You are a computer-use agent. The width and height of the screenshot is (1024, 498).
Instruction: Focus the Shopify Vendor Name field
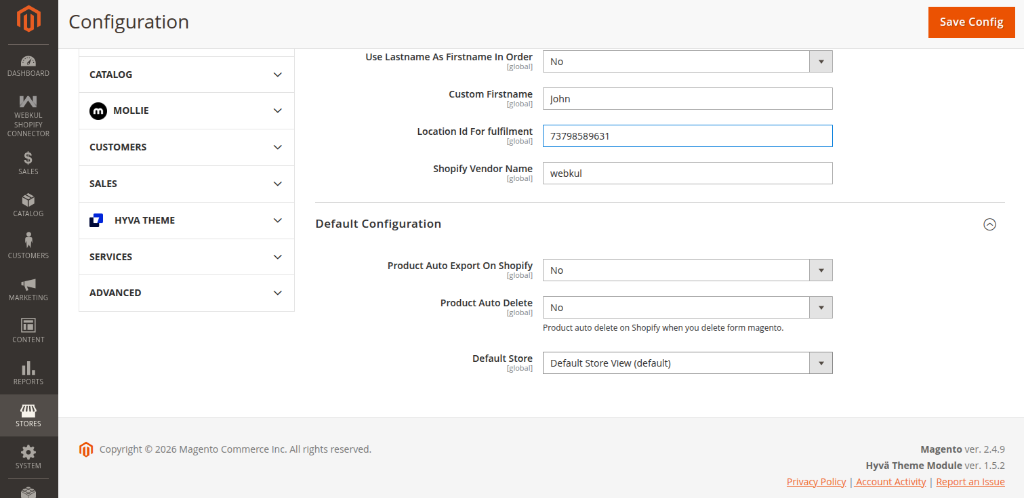click(688, 173)
